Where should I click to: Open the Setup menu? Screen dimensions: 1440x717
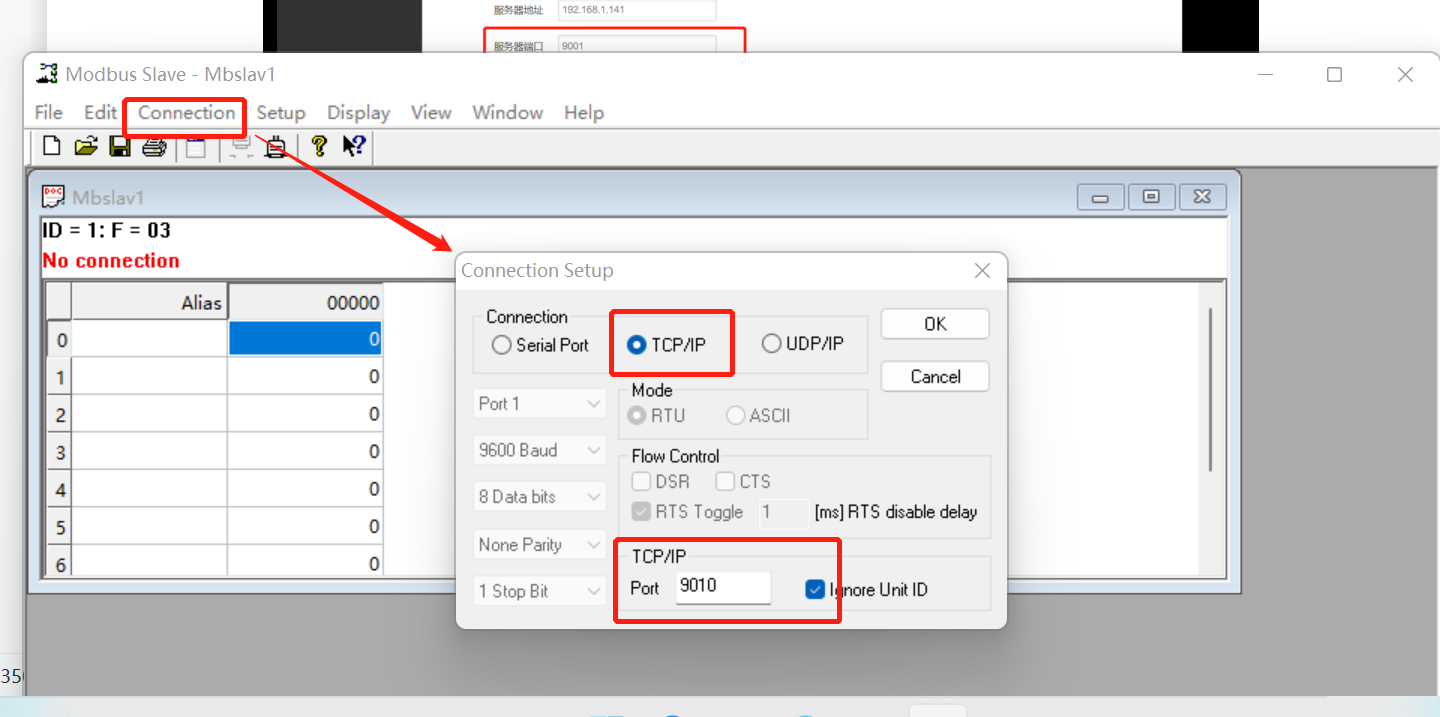(280, 113)
